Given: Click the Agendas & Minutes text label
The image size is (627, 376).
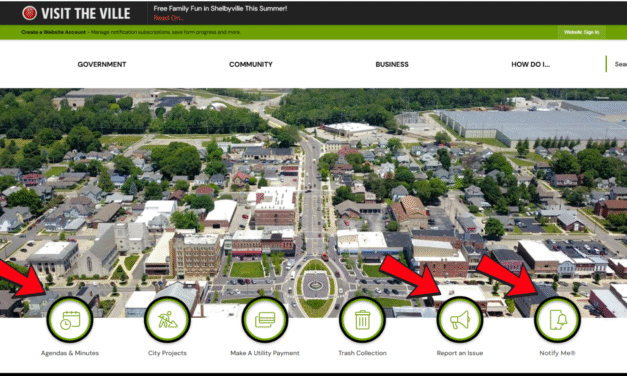Looking at the screenshot, I should point(70,353).
